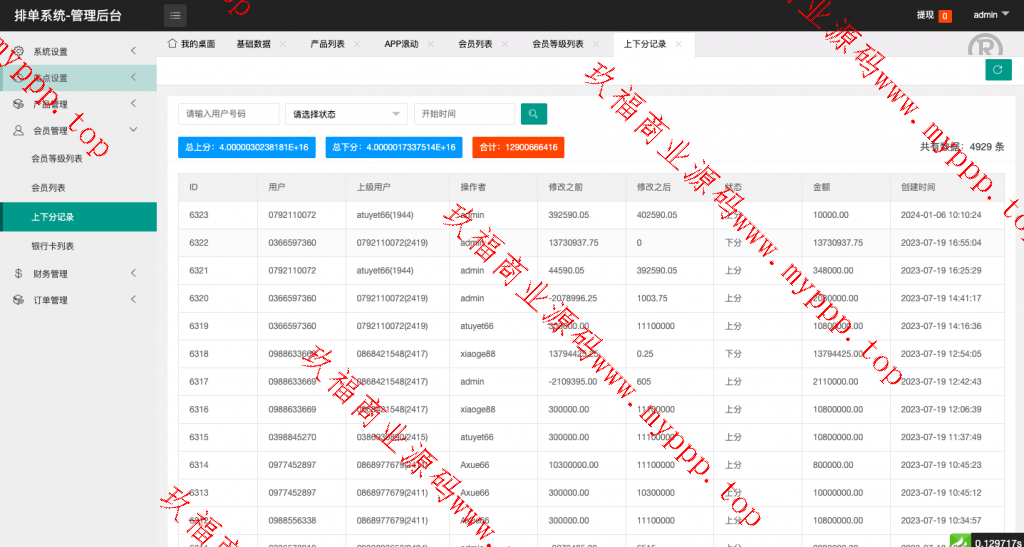The image size is (1024, 547).
Task: Collapse the 会员管理 sidebar menu
Action: tap(78, 130)
